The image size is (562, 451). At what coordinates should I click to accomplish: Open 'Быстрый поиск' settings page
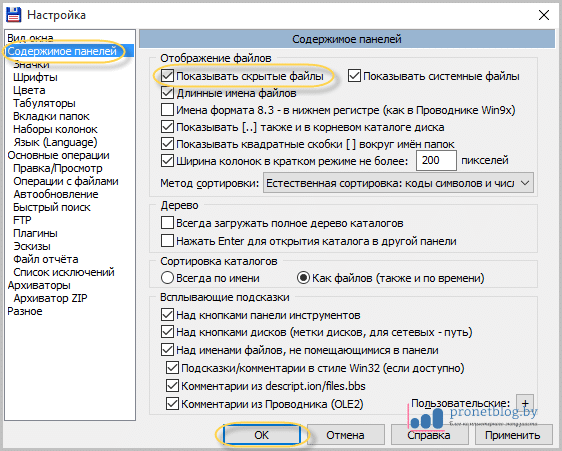point(52,207)
